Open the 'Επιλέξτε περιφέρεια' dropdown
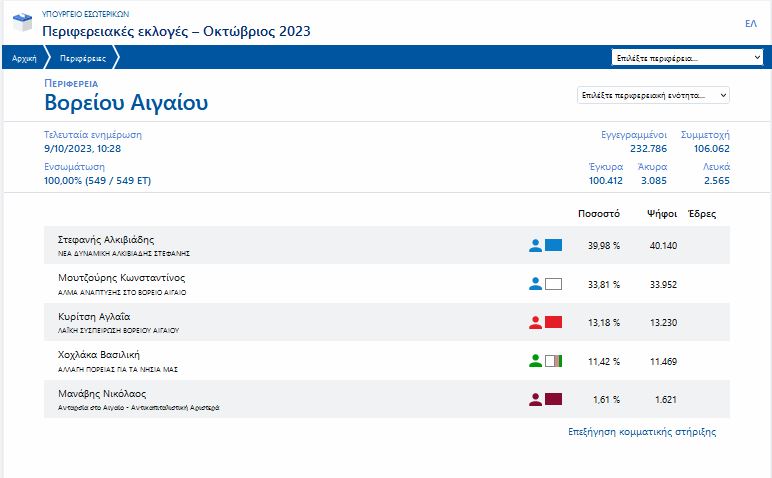 [687, 58]
